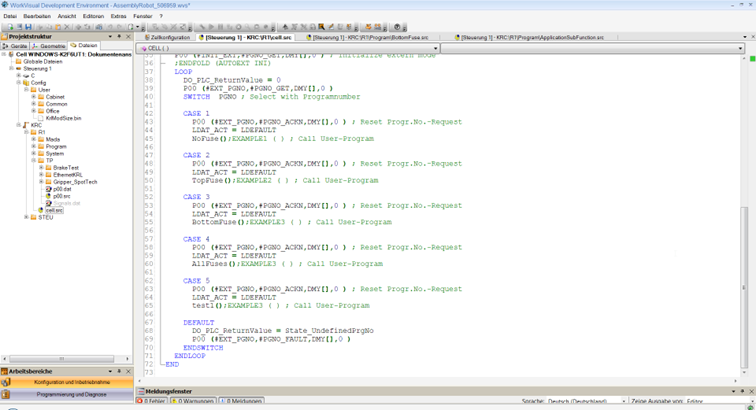The image size is (756, 410).
Task: Open the Editoren menu
Action: click(92, 16)
